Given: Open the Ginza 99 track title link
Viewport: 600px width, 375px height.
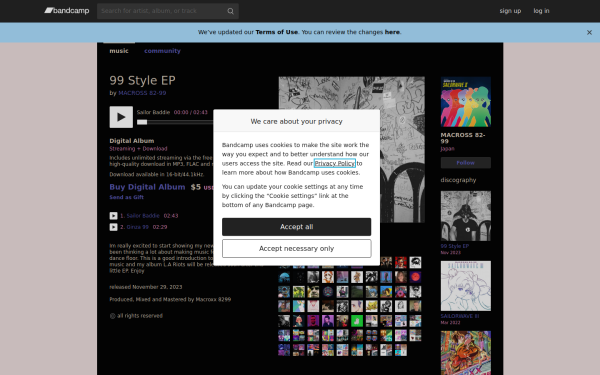Looking at the screenshot, I should pyautogui.click(x=137, y=227).
